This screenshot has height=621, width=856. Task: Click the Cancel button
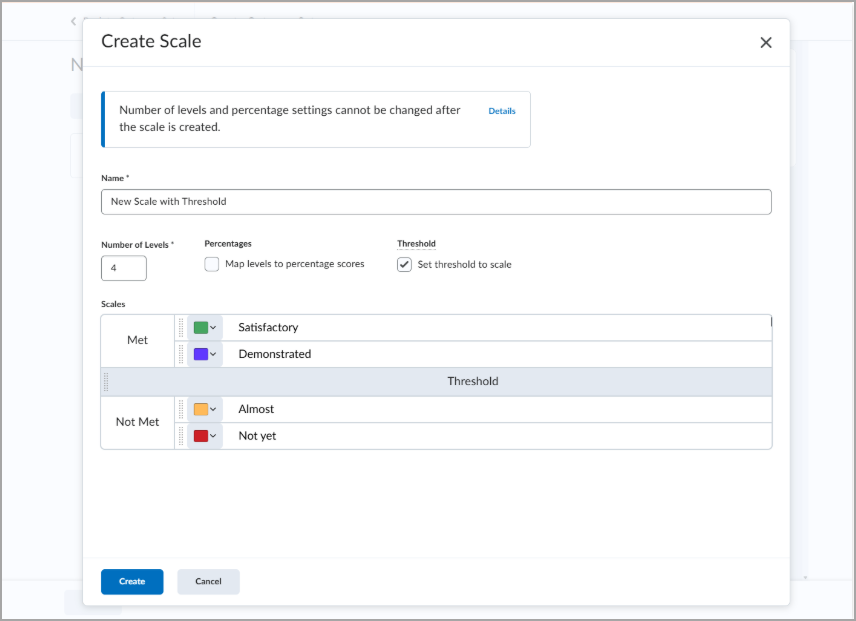209,582
